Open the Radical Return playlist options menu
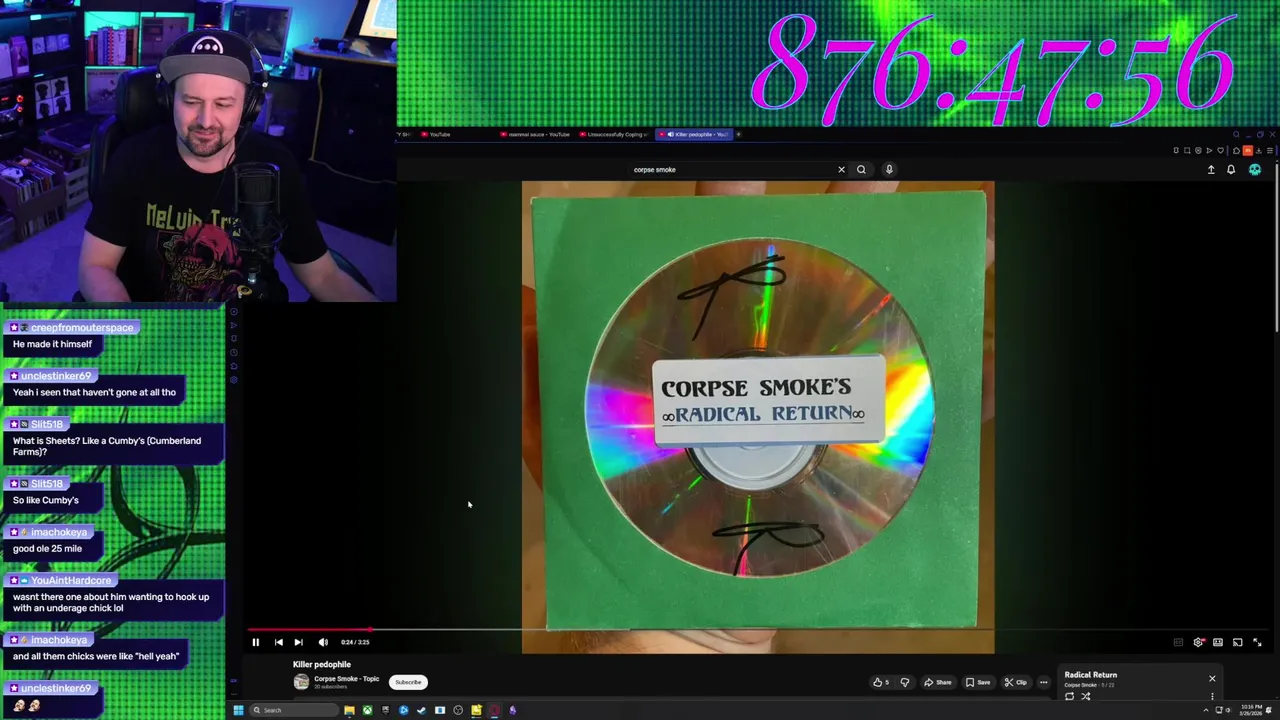 [1212, 696]
